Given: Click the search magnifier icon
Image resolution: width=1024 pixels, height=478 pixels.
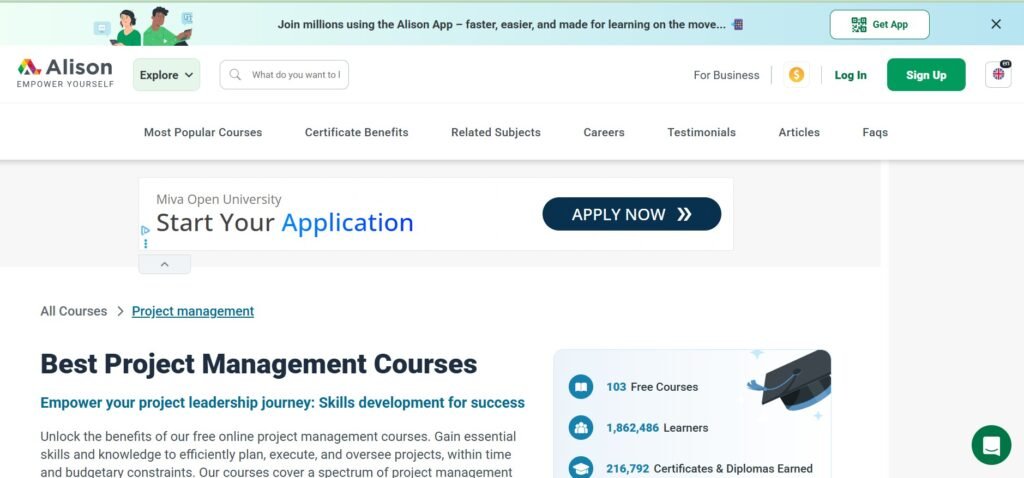Looking at the screenshot, I should point(235,74).
